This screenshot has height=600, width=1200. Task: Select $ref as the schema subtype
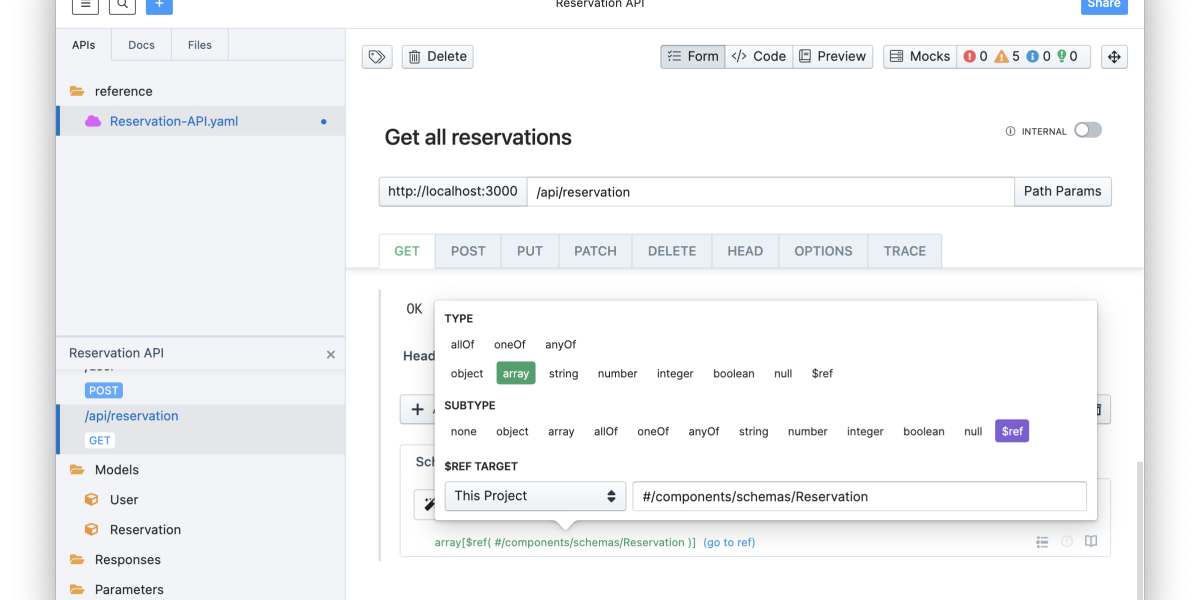1011,431
